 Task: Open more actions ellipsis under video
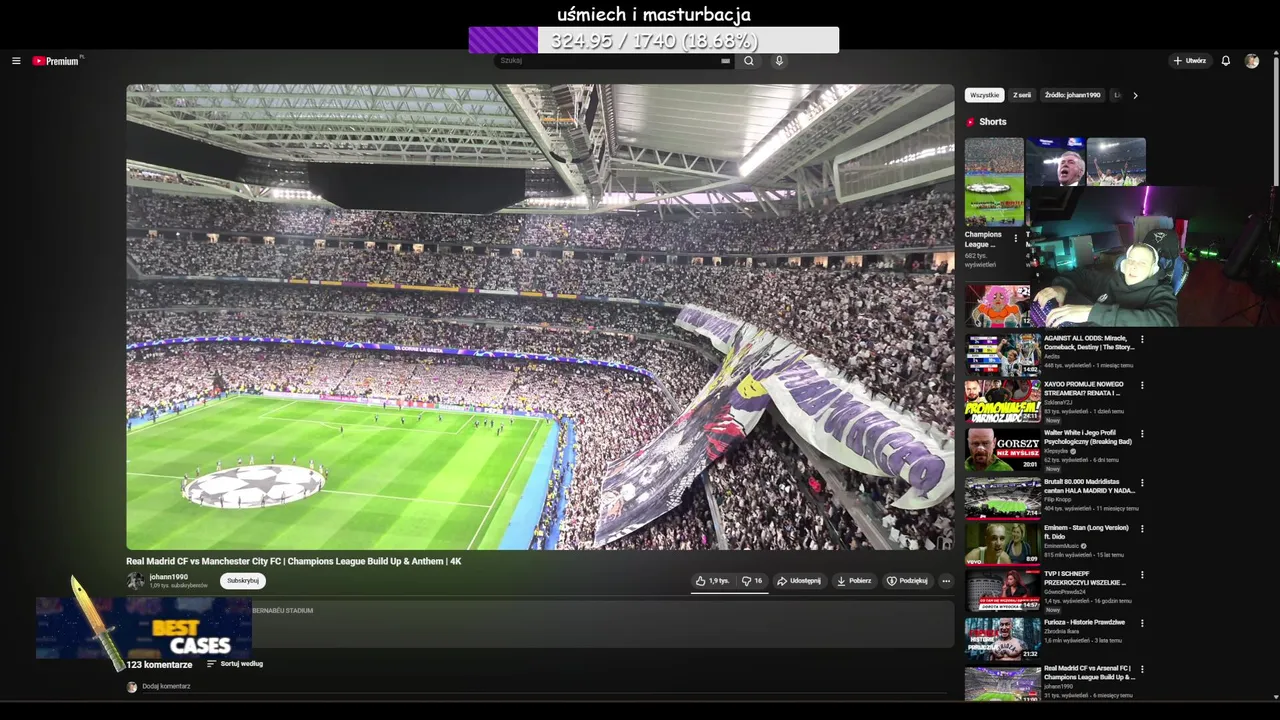(945, 581)
